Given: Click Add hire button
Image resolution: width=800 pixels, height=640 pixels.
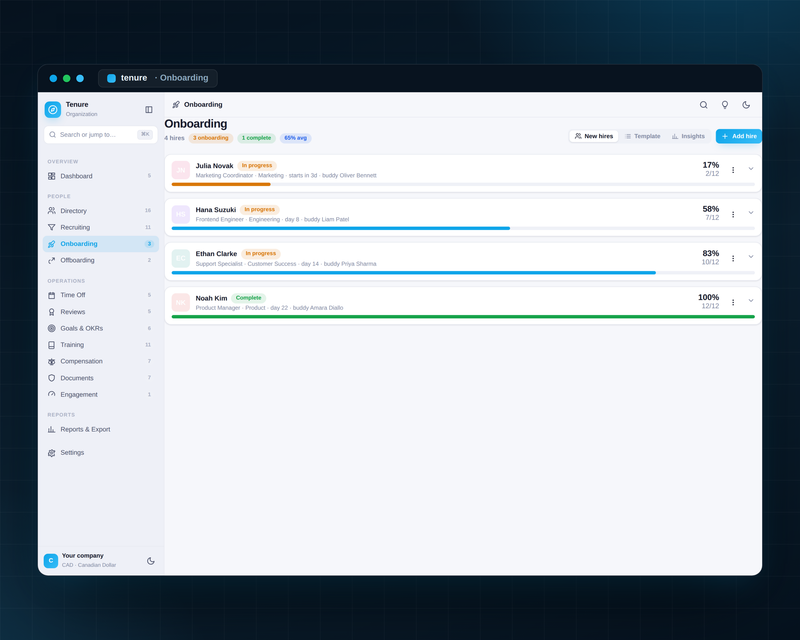Looking at the screenshot, I should tap(739, 136).
